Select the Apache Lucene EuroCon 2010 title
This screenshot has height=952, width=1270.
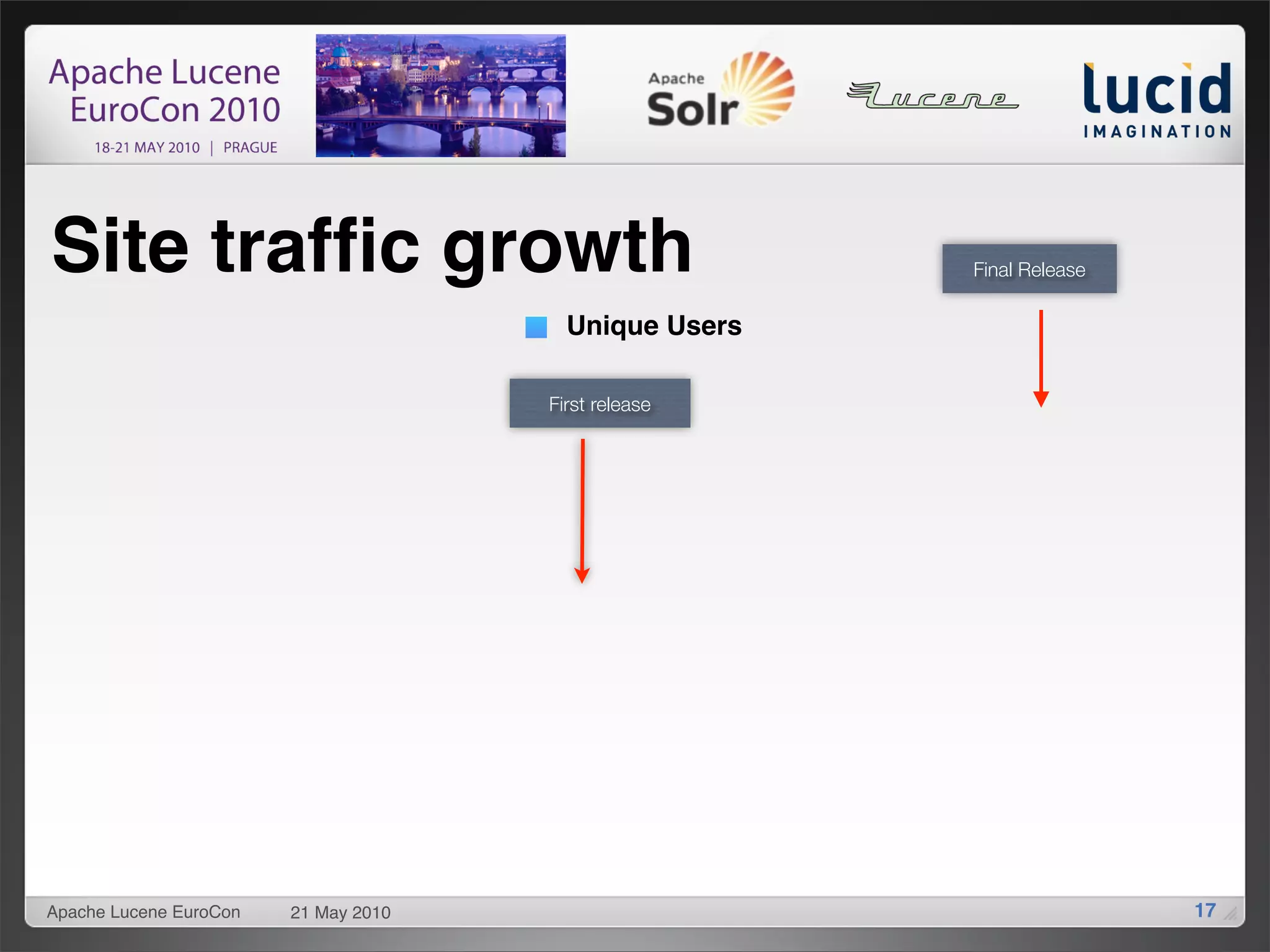coord(165,90)
